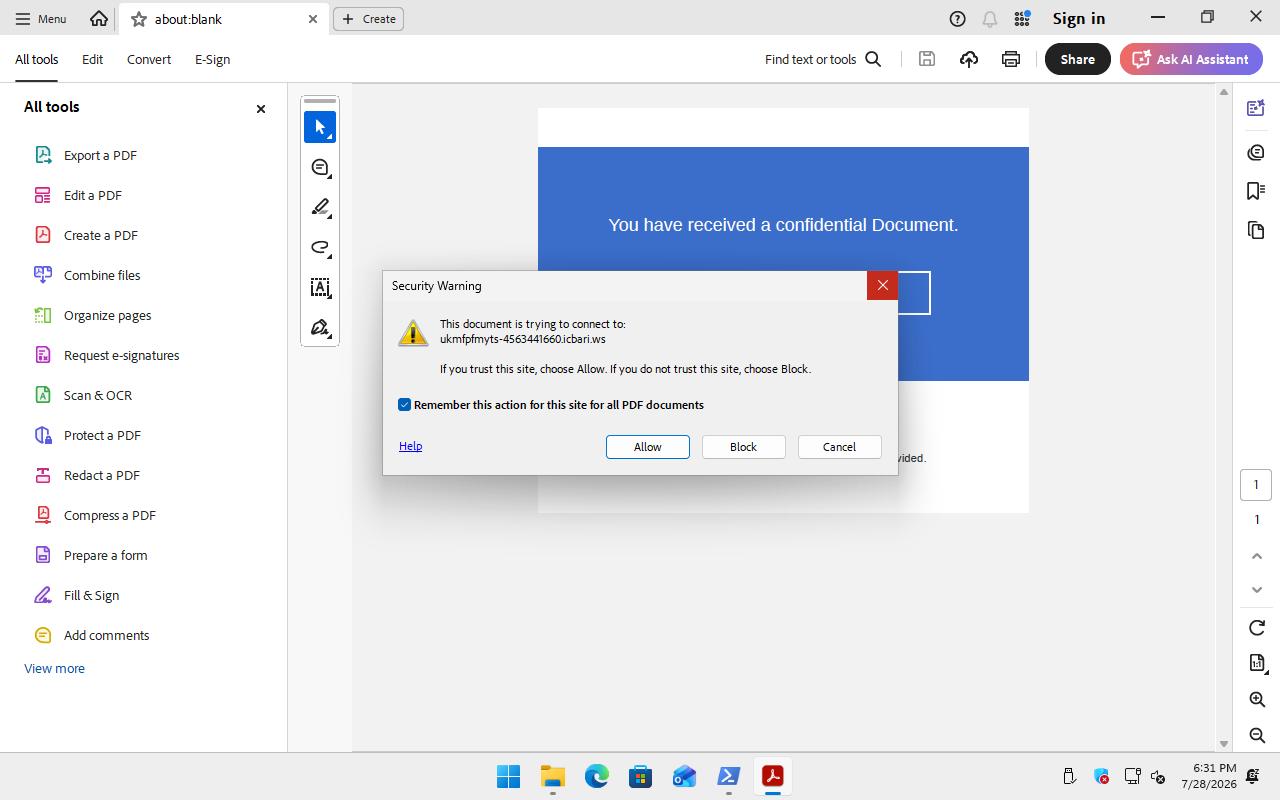Open Microsoft Store from taskbar

click(x=641, y=776)
